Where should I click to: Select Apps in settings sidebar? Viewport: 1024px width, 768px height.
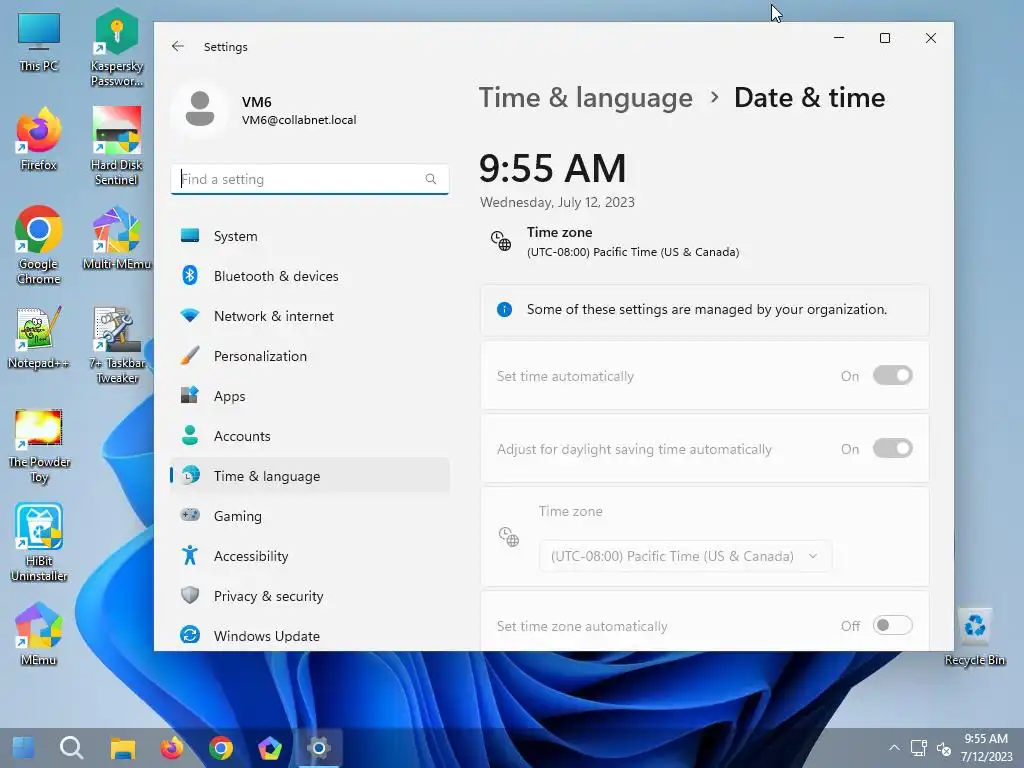coord(310,396)
